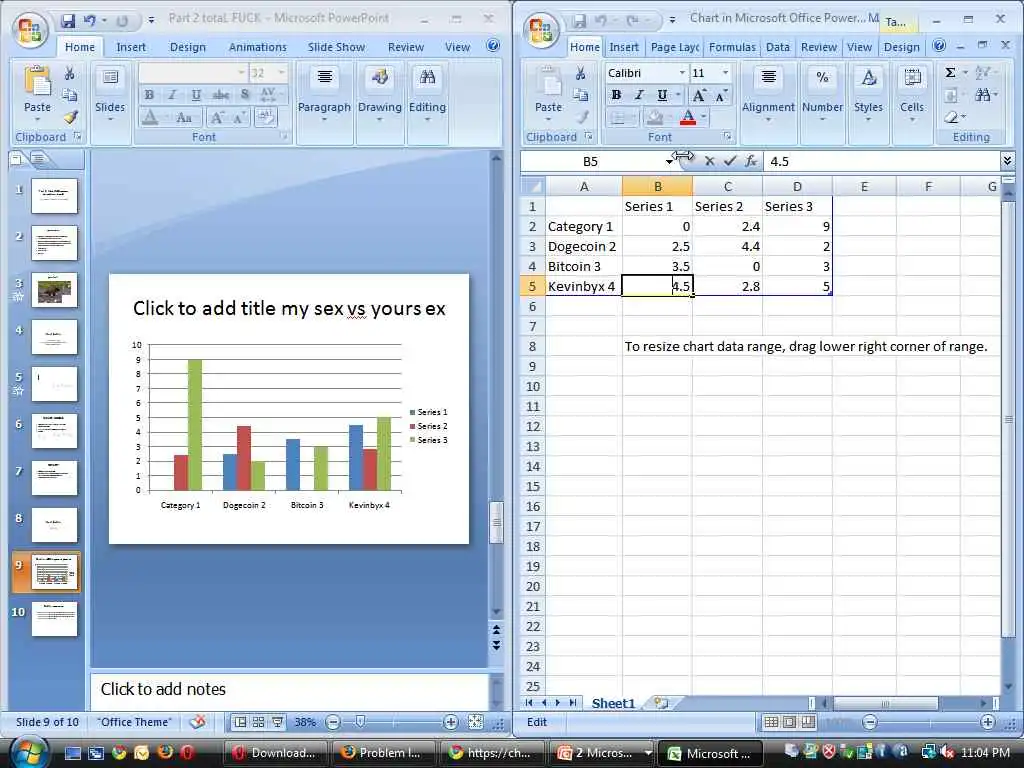Open Excel Font dialog launcher
The height and width of the screenshot is (768, 1024).
click(727, 136)
